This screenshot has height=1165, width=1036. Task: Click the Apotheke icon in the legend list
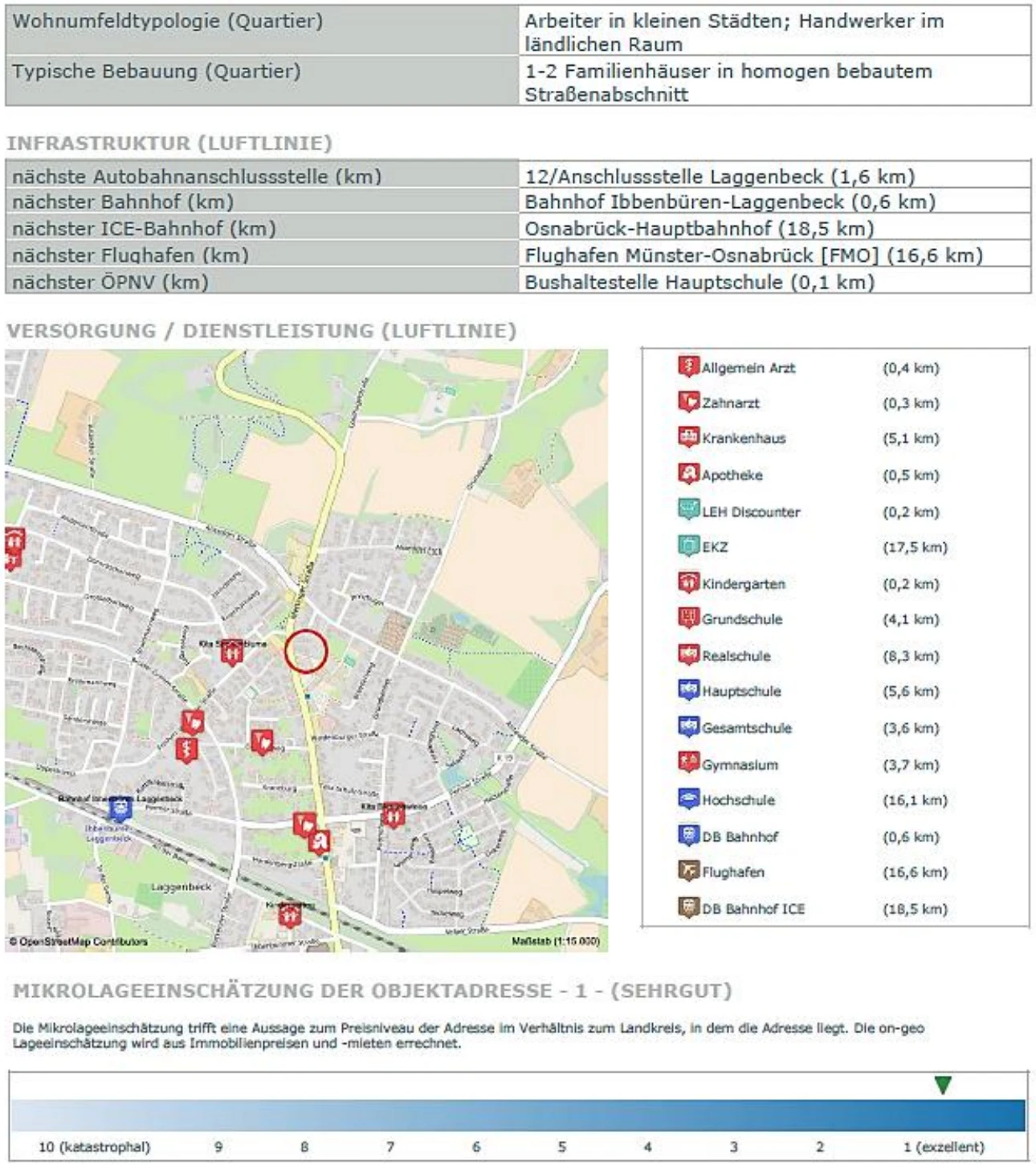click(688, 473)
